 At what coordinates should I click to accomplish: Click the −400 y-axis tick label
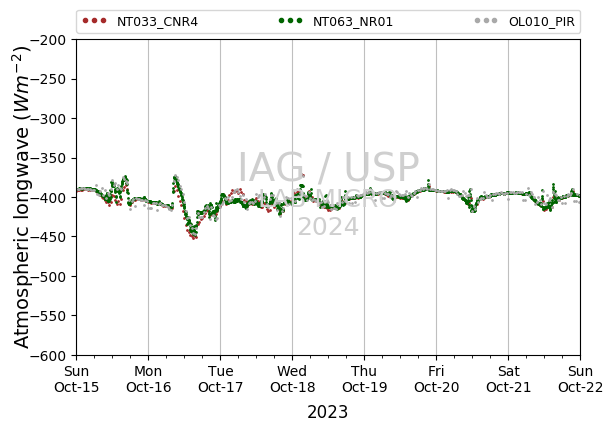click(x=50, y=198)
